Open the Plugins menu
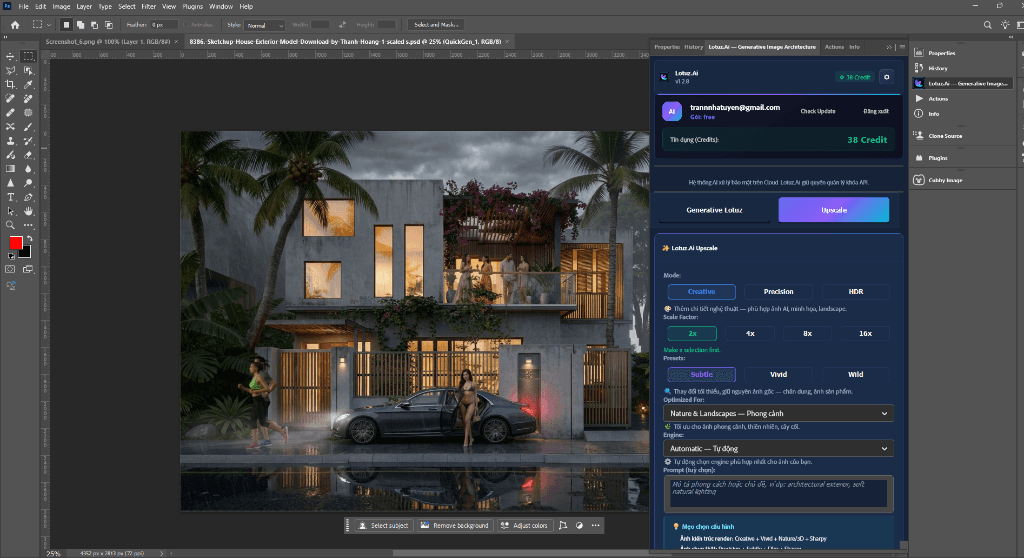1024x558 pixels. [193, 7]
